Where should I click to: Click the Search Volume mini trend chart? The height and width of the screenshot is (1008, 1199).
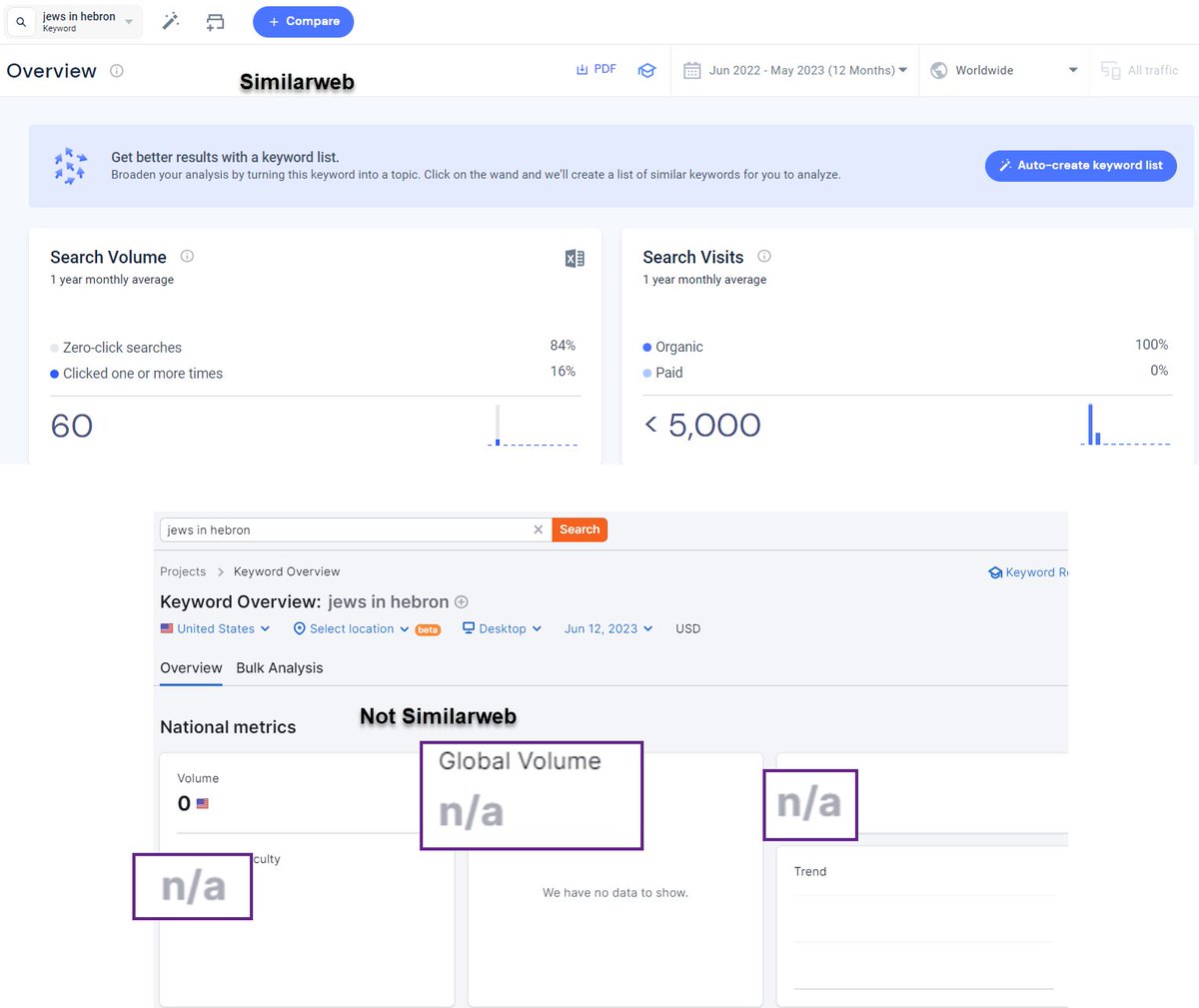533,425
